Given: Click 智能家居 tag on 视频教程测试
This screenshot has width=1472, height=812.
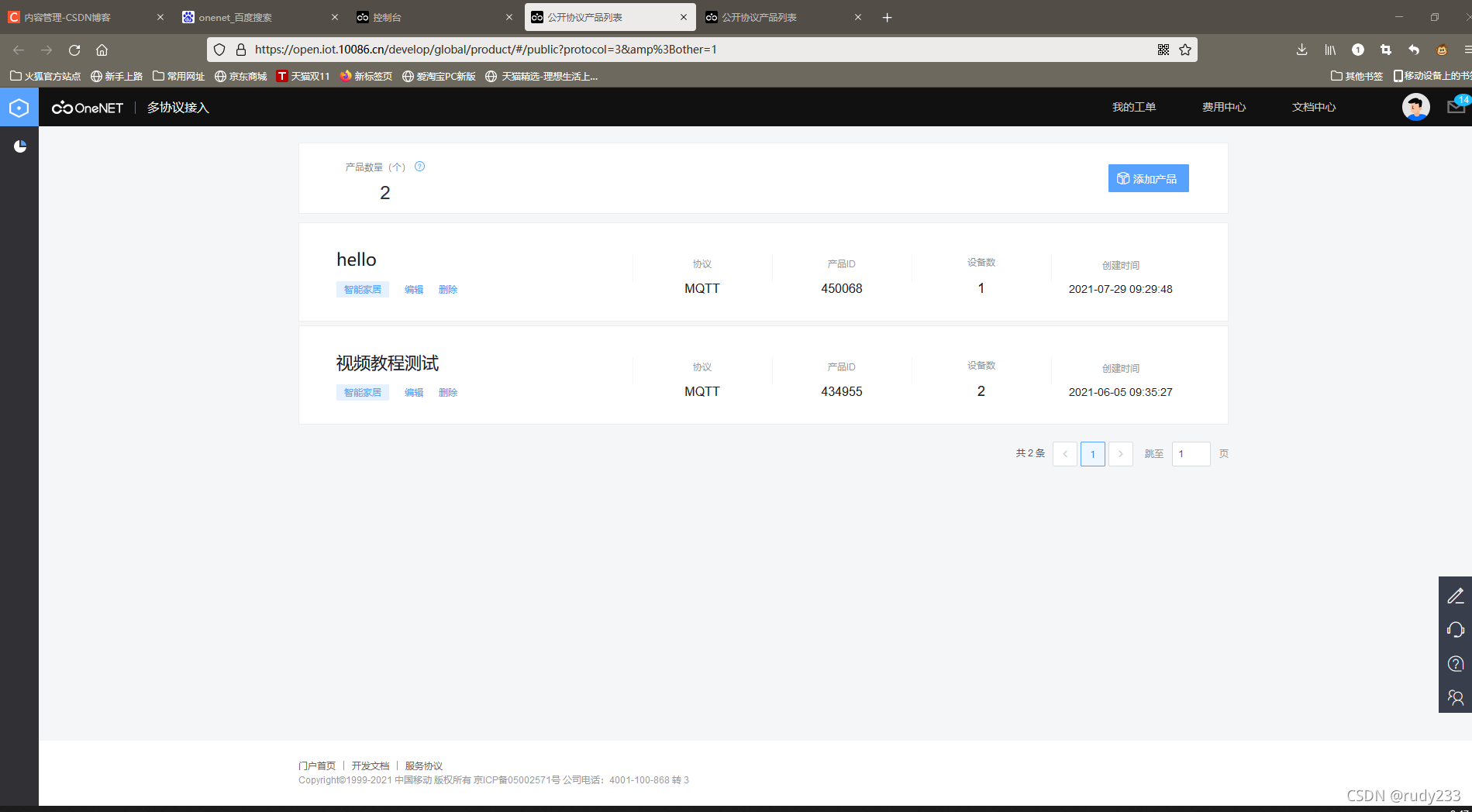Looking at the screenshot, I should pos(363,393).
